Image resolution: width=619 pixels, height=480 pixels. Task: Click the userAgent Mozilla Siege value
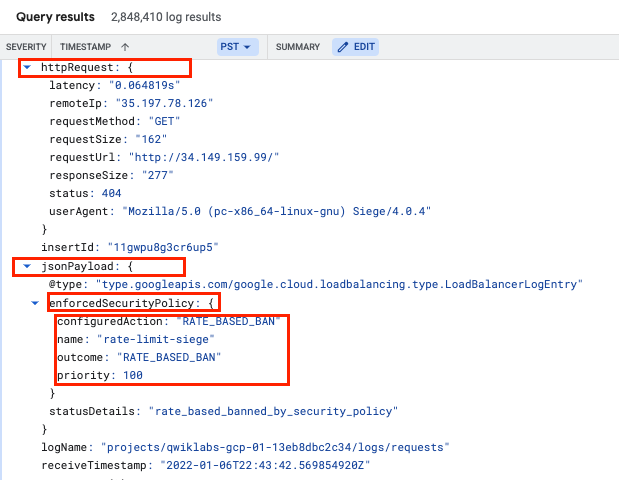[x=276, y=211]
